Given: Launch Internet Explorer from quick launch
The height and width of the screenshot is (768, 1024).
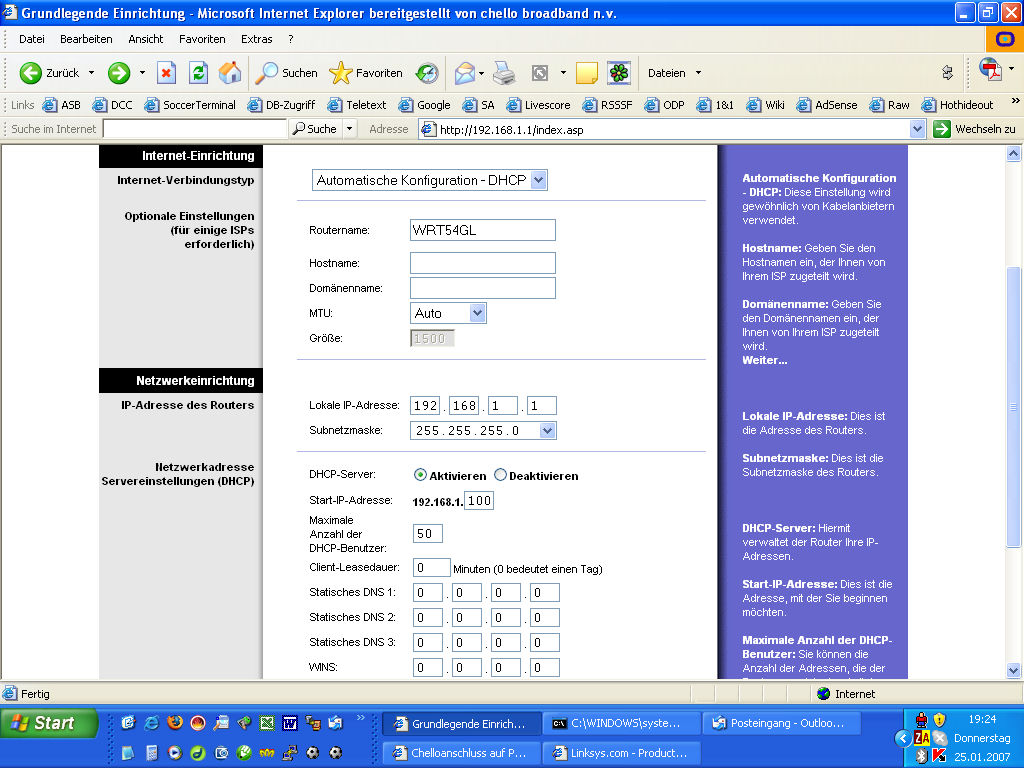Looking at the screenshot, I should point(152,722).
